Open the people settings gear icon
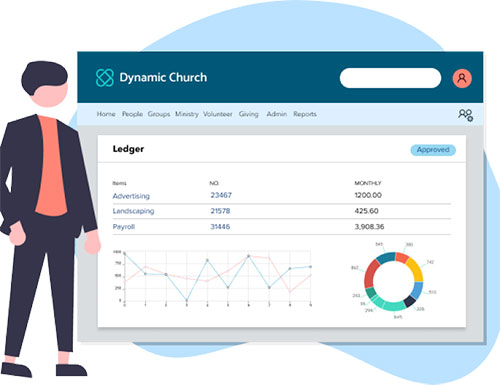The height and width of the screenshot is (385, 500). click(x=465, y=115)
